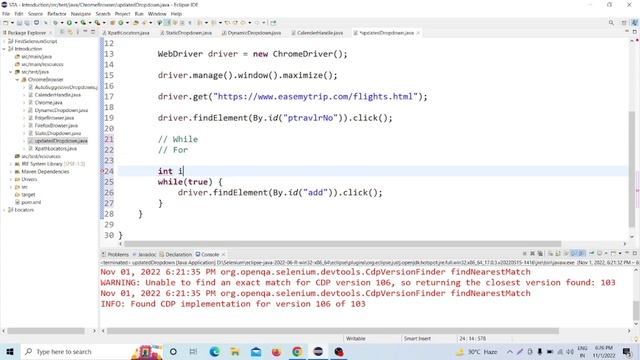Show hidden tray icons chevron
The image size is (640, 360).
pos(510,351)
